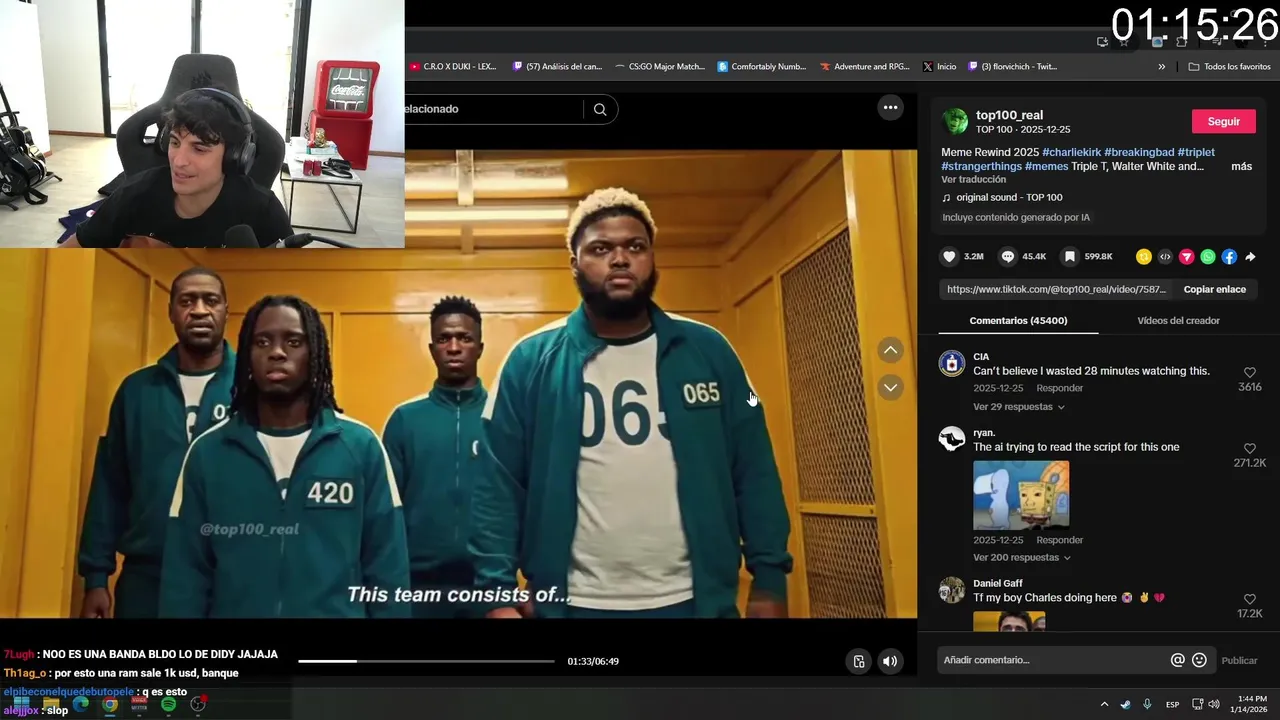Open Spotify from the taskbar
The image size is (1280, 720).
pos(168,704)
